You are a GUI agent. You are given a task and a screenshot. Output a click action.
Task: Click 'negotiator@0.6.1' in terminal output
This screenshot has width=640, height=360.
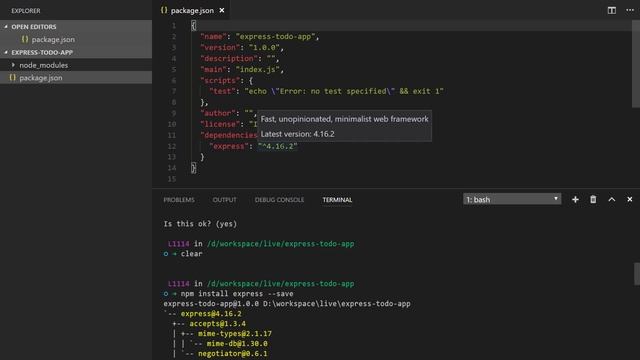(233, 353)
